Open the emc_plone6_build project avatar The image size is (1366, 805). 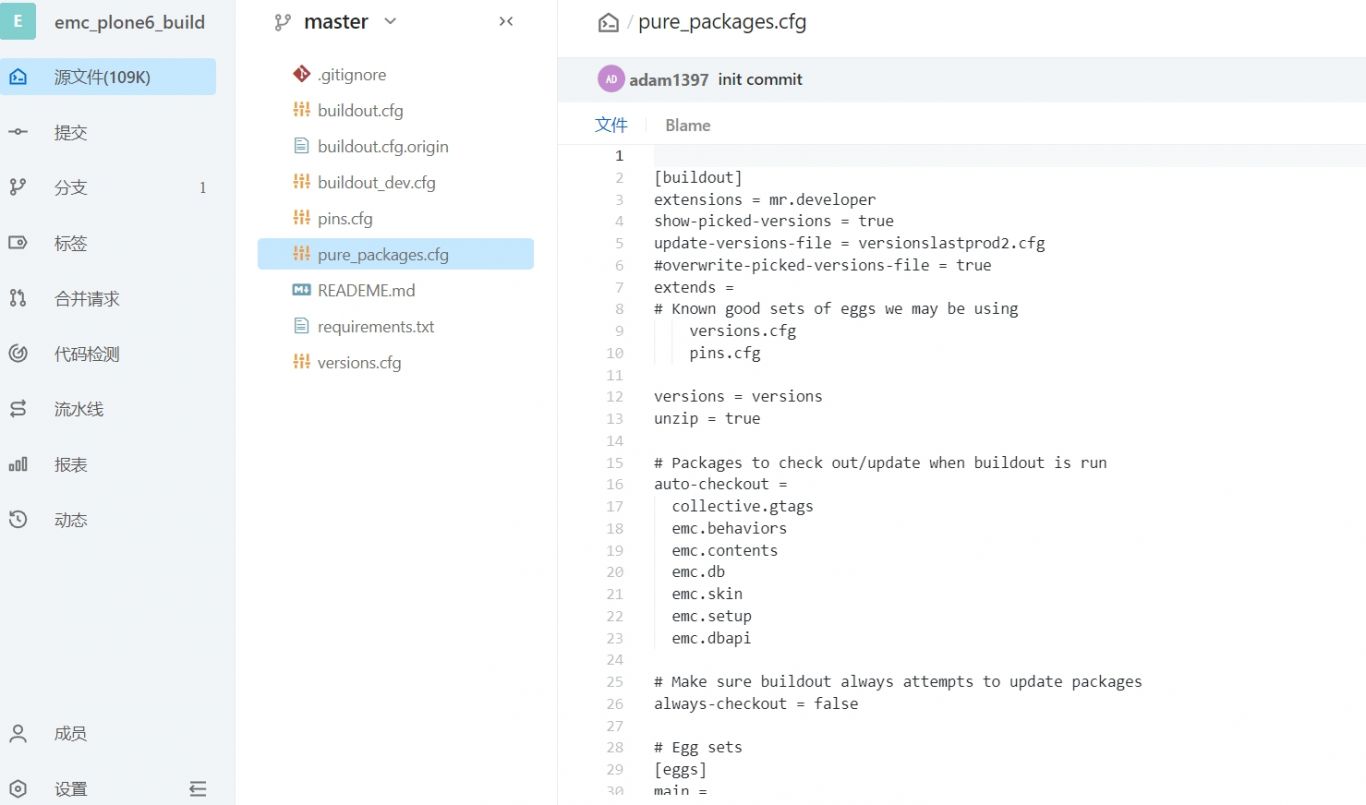18,21
